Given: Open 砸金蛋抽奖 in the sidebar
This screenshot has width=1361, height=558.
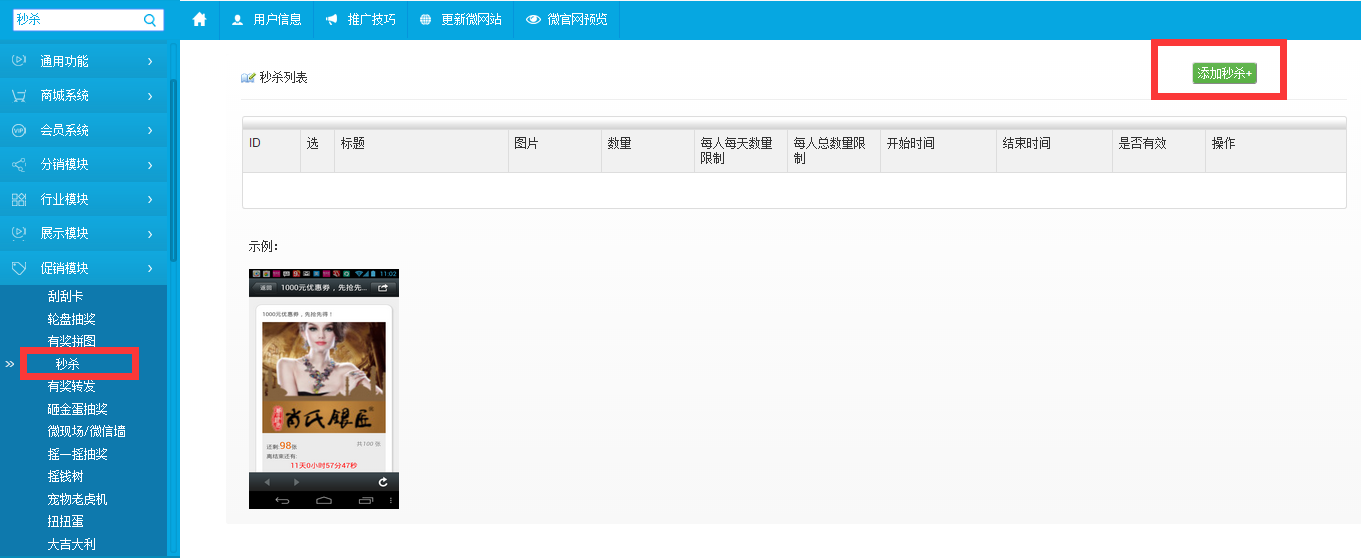Looking at the screenshot, I should pos(77,409).
